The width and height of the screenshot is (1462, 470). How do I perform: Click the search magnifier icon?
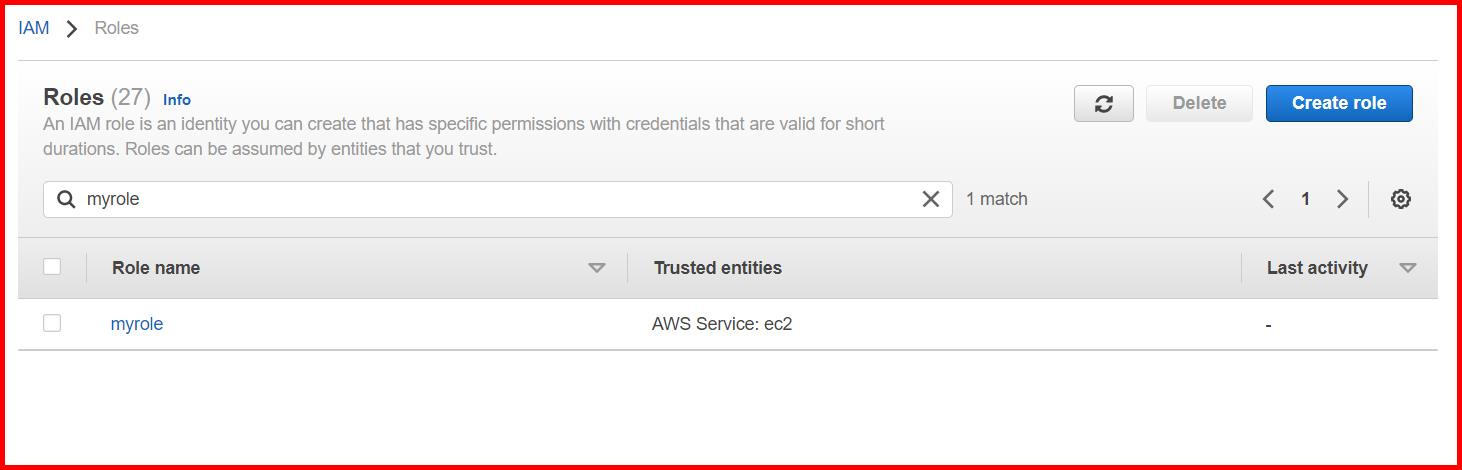[66, 199]
